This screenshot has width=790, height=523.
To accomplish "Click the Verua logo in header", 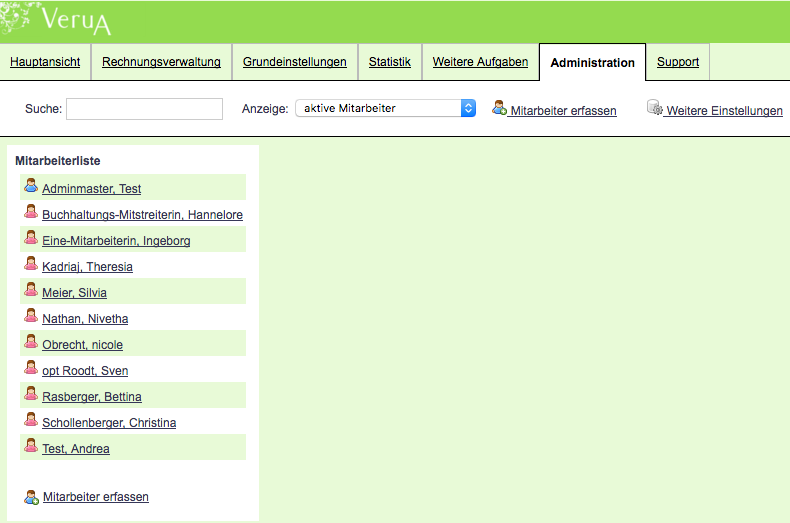I will point(76,20).
